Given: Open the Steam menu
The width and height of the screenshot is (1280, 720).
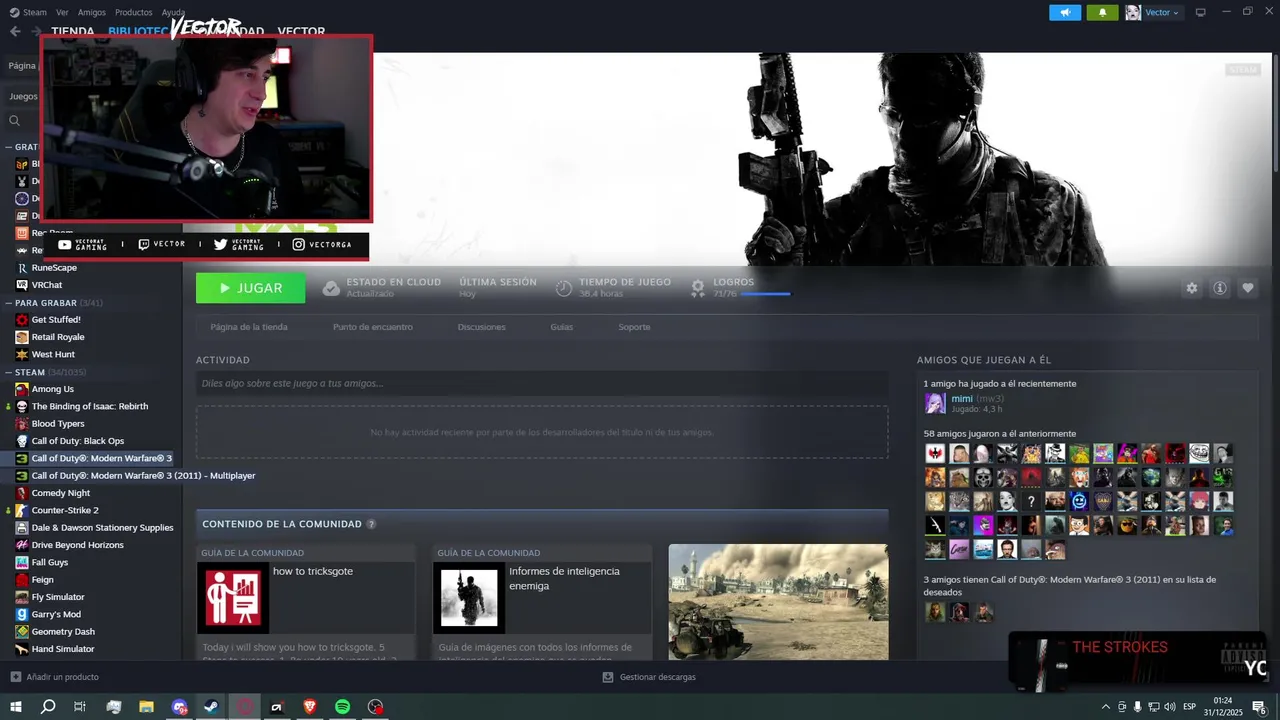Looking at the screenshot, I should 28,12.
